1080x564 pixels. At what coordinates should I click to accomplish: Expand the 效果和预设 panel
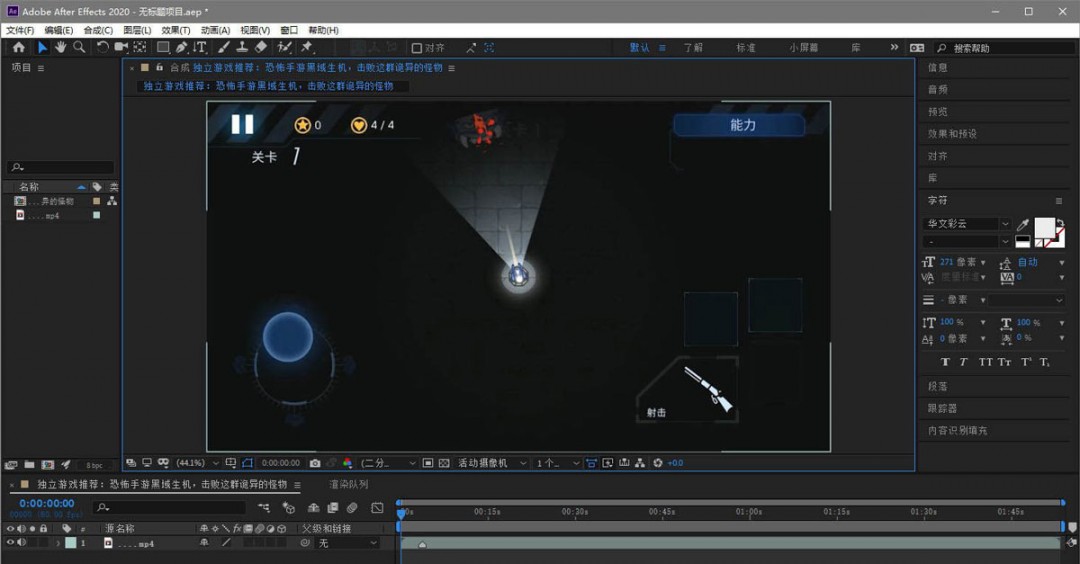[952, 134]
